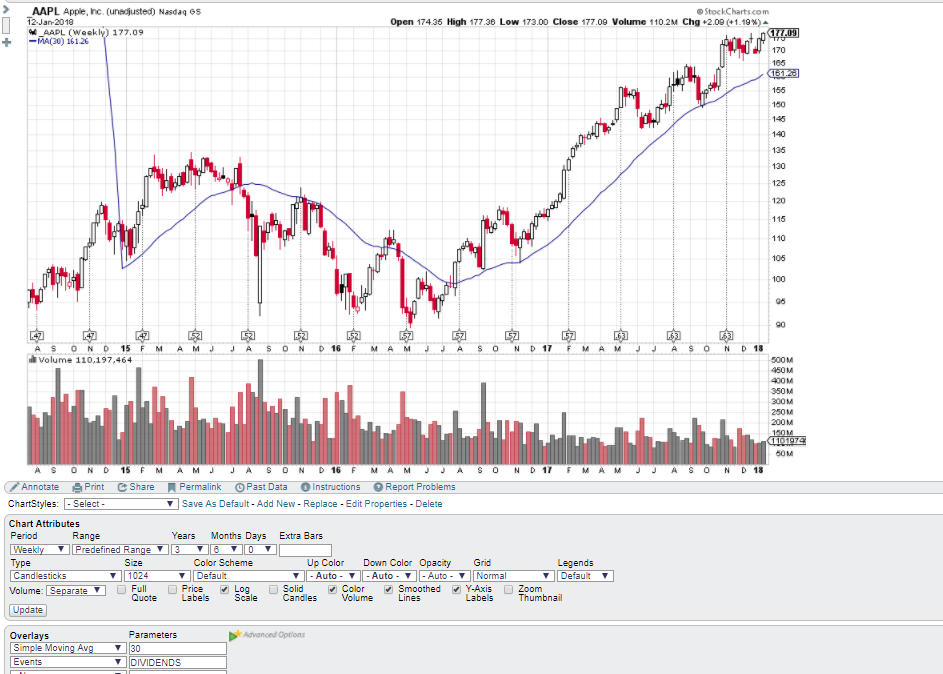Screen dimensions: 943x674
Task: Click the Save As Default link
Action: tap(215, 504)
